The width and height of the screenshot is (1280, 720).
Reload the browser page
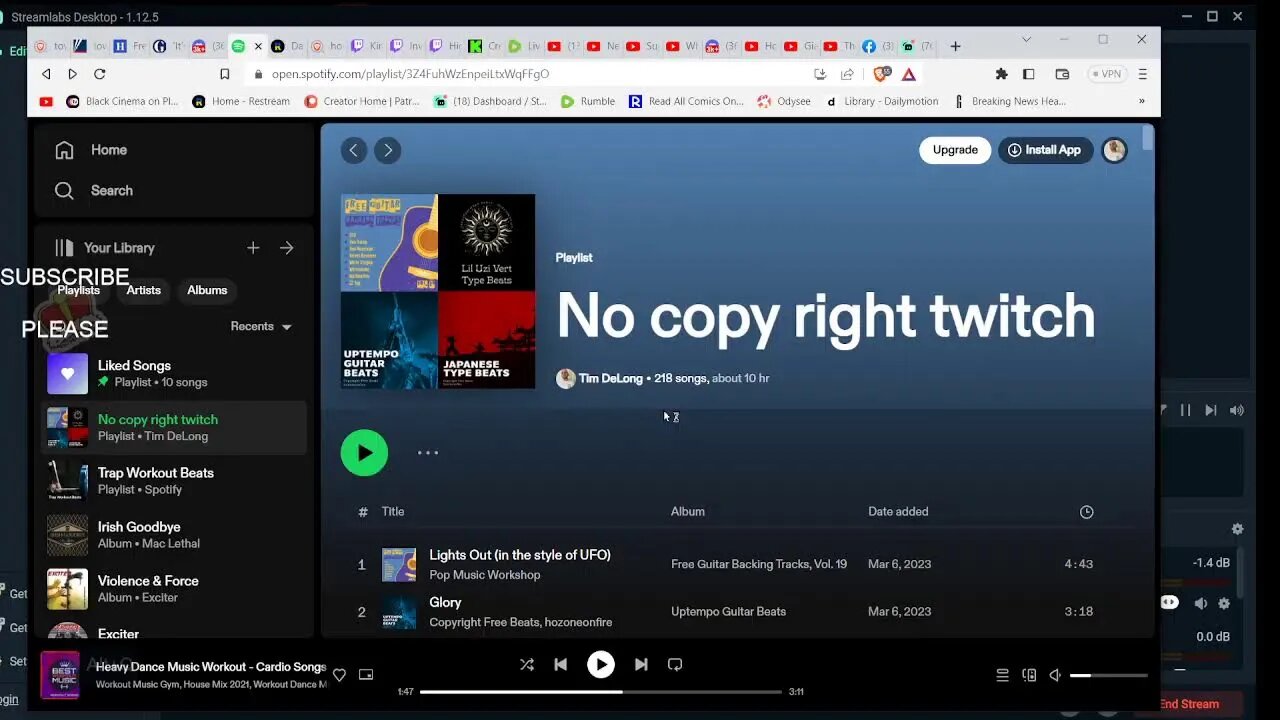tap(99, 74)
